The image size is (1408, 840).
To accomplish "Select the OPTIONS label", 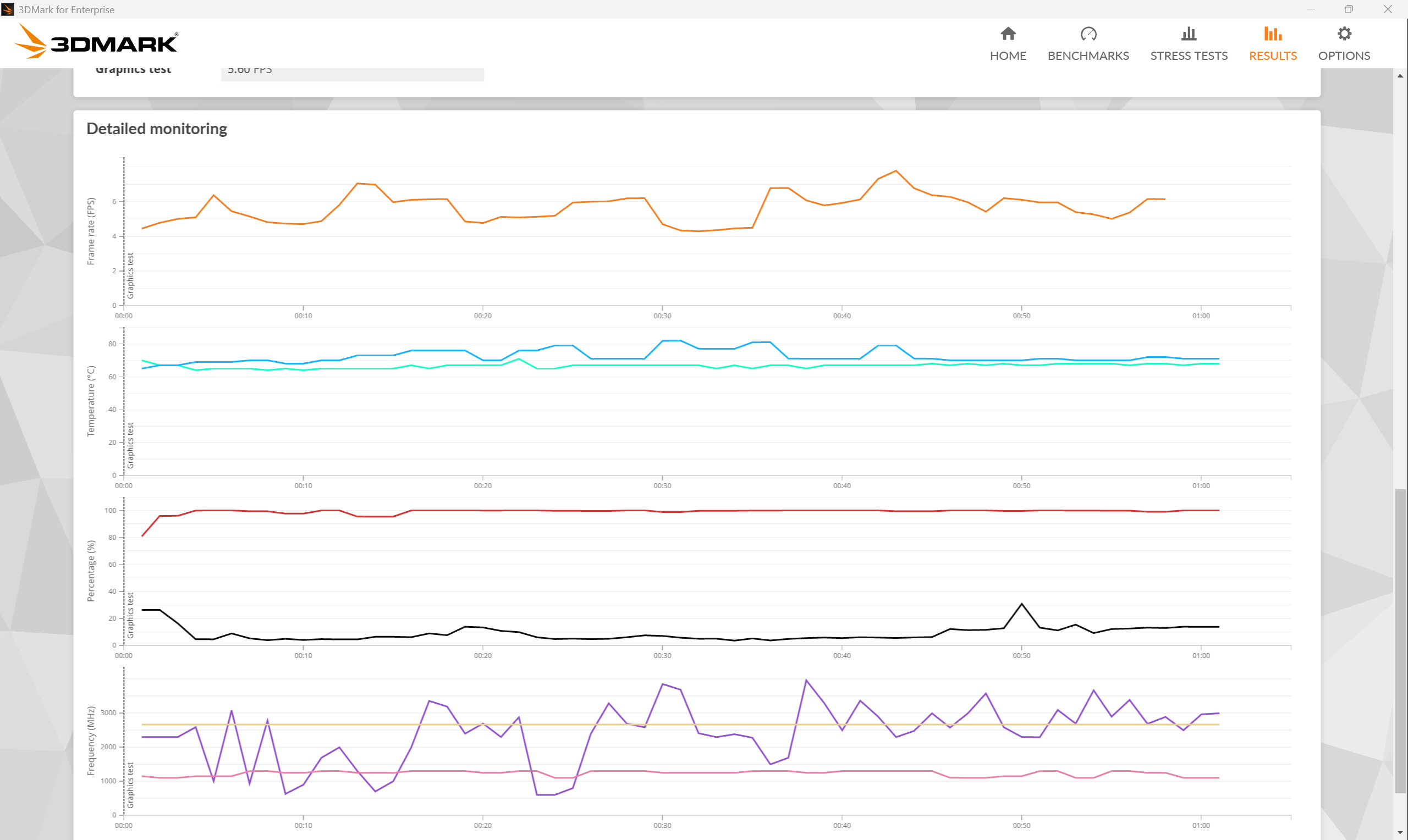I will coord(1344,56).
